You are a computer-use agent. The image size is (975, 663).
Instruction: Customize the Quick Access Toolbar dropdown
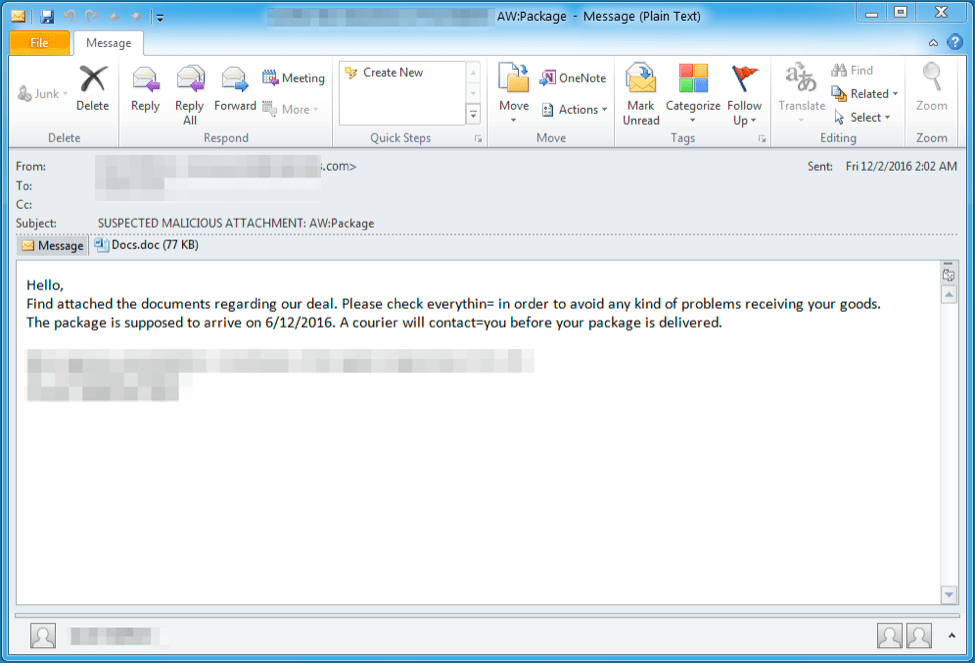click(x=160, y=18)
